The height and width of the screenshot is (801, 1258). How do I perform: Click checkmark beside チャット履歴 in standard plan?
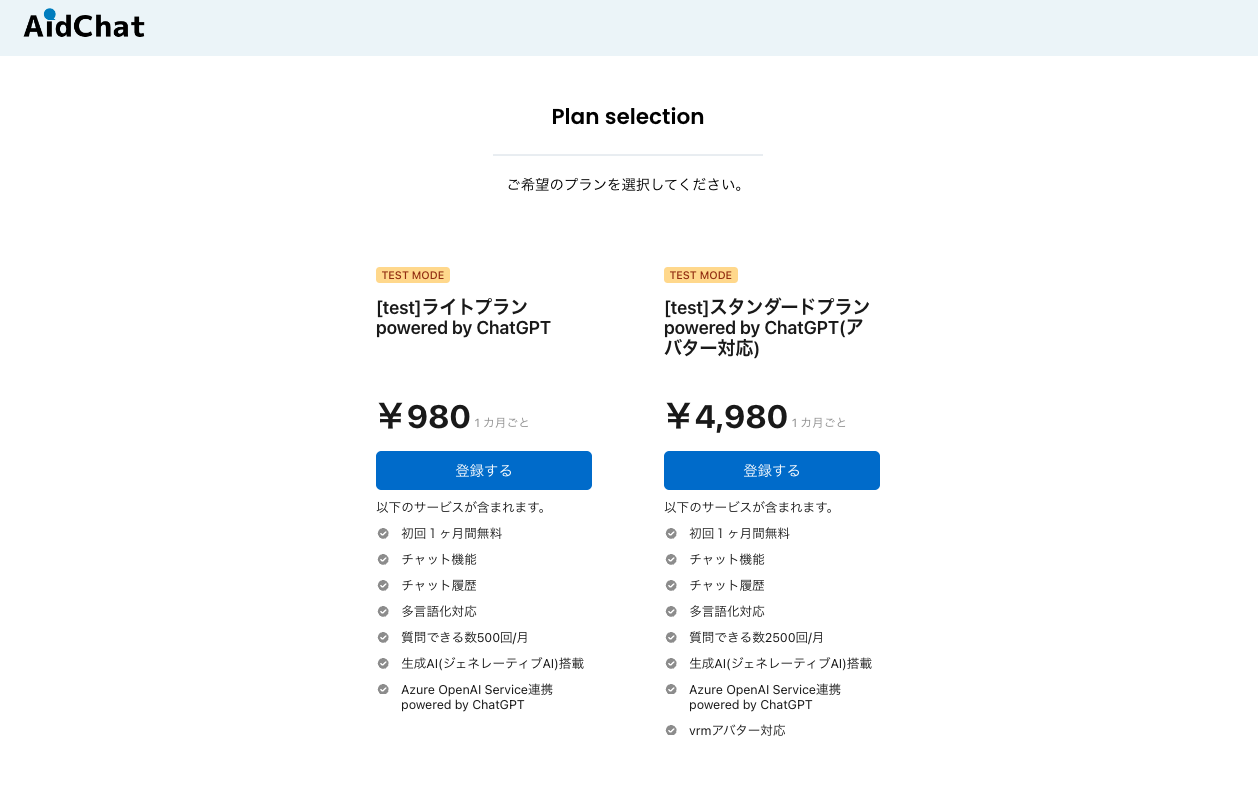671,585
